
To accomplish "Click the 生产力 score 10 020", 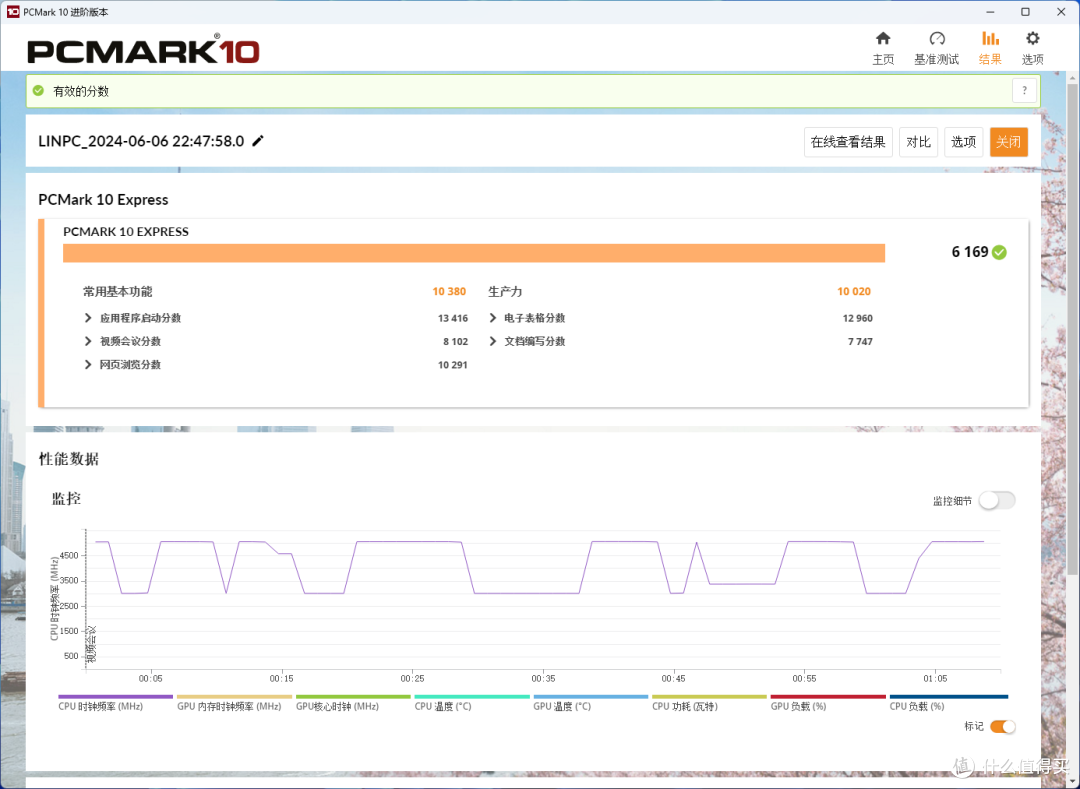I will pos(854,292).
